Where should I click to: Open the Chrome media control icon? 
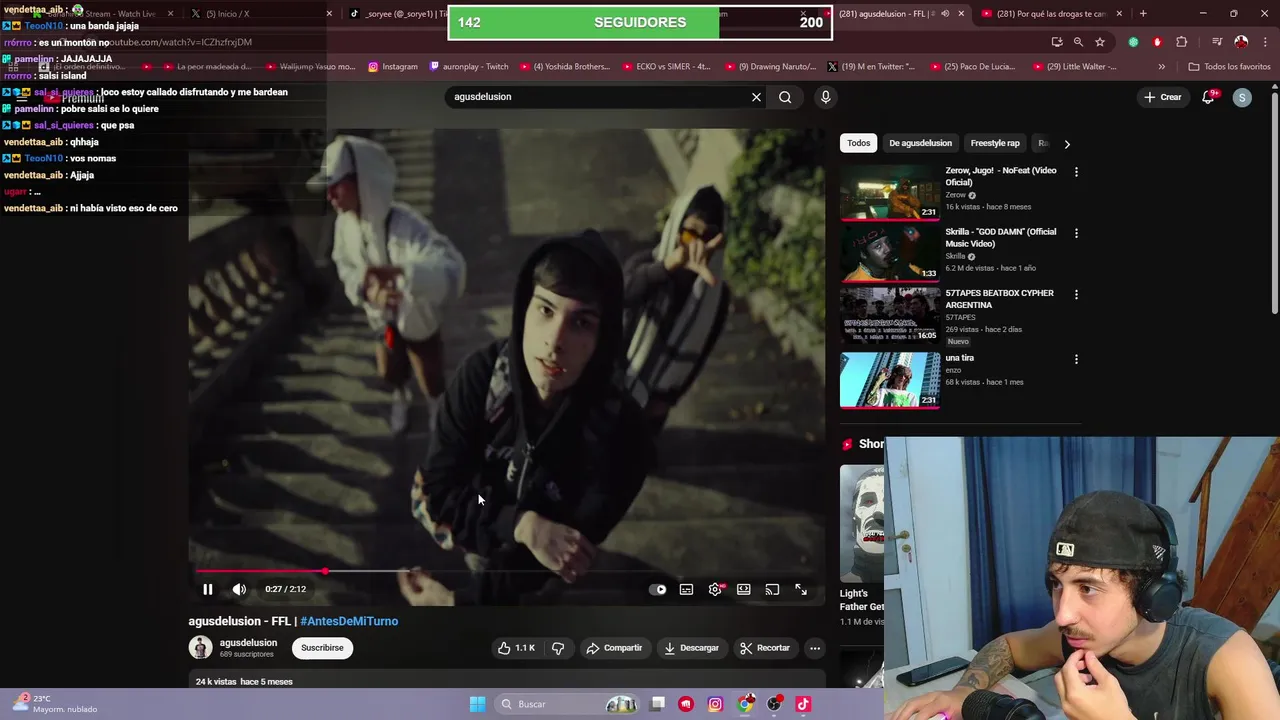click(x=1217, y=42)
